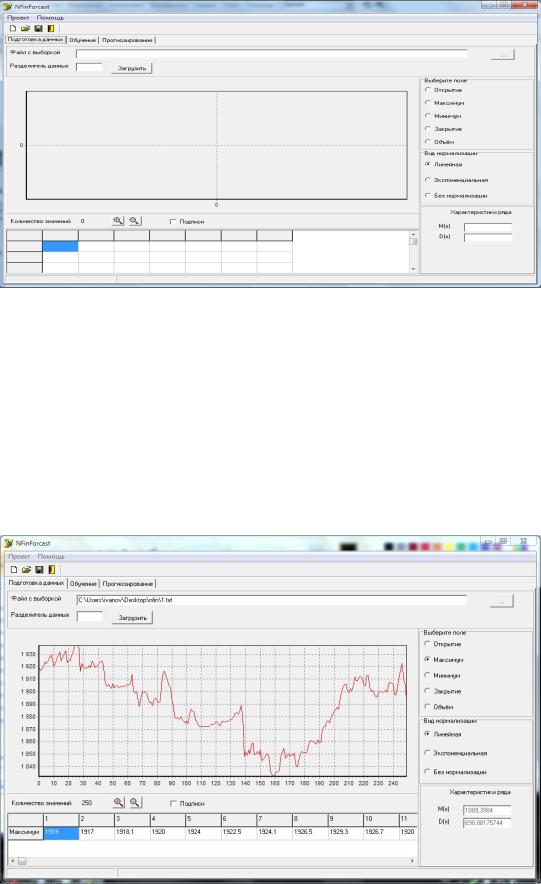Select table cell with value 1918.1

click(132, 832)
